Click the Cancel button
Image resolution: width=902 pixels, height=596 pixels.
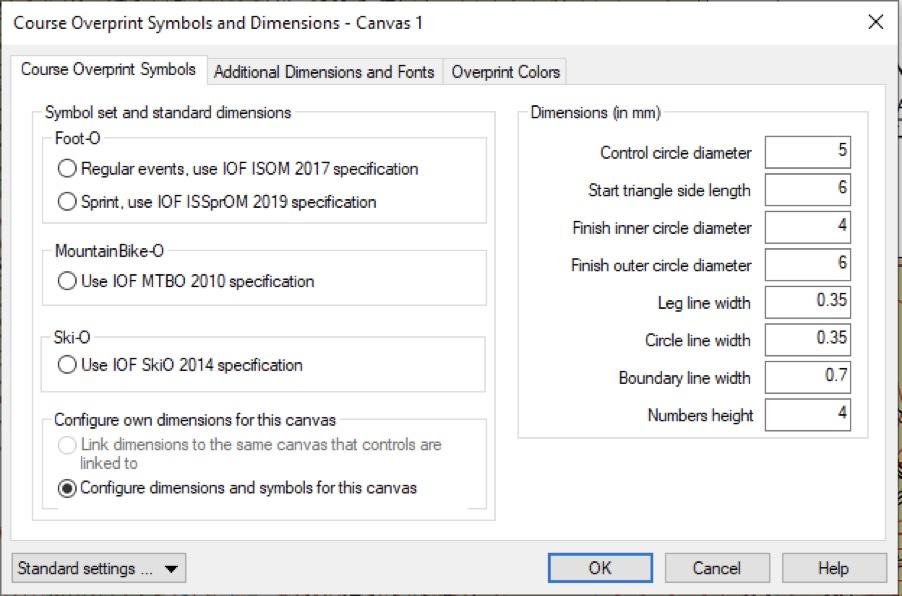point(717,568)
